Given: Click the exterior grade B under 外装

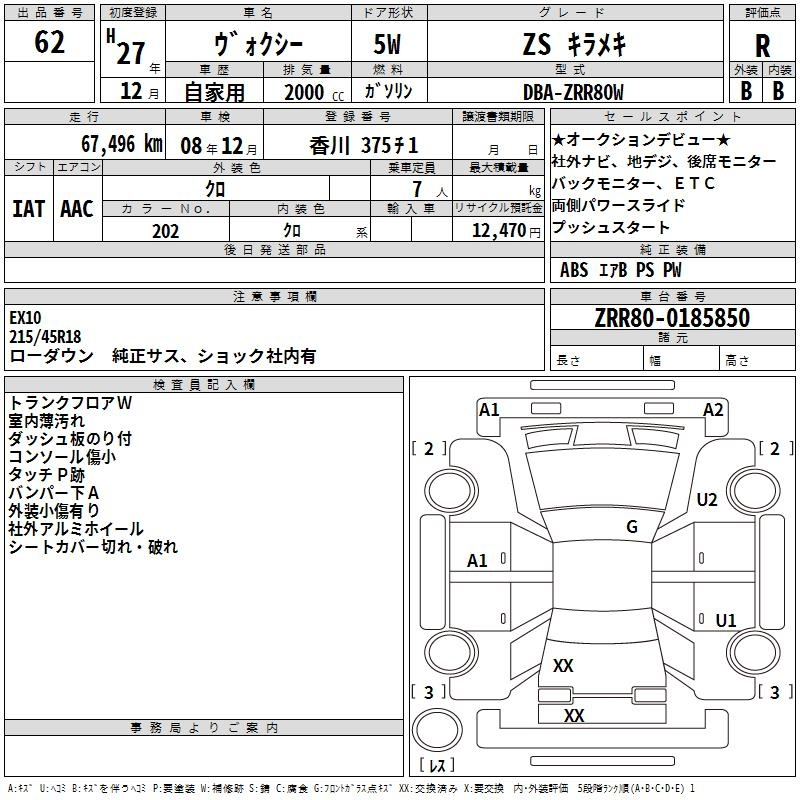Looking at the screenshot, I should pos(746,91).
